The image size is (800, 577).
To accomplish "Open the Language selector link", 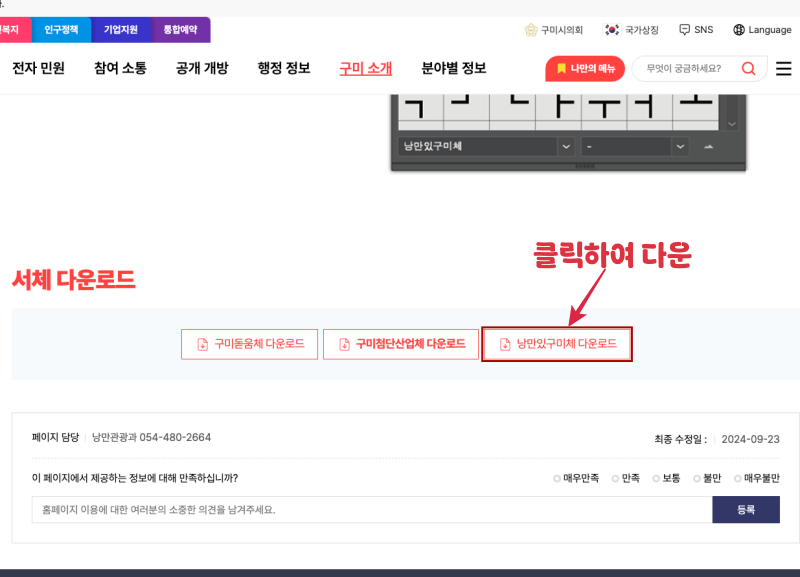I will pos(762,30).
